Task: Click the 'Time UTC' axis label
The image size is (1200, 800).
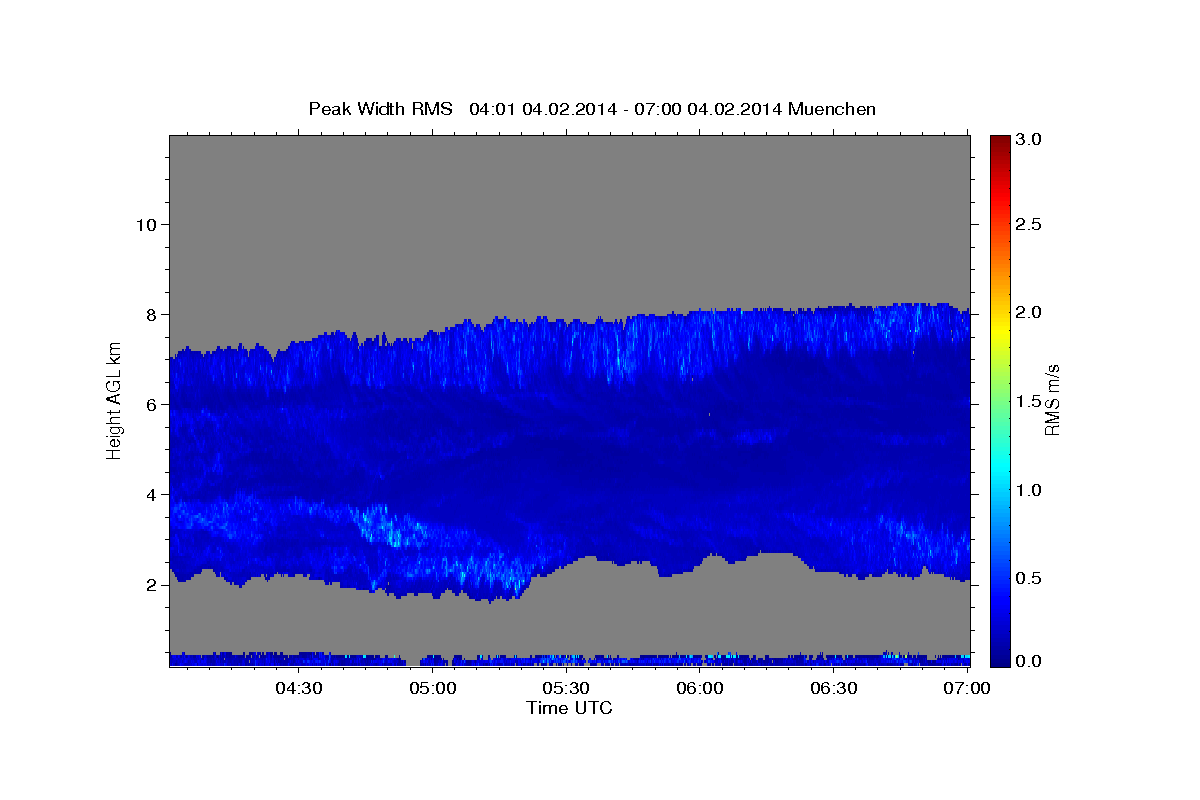Action: click(x=569, y=708)
